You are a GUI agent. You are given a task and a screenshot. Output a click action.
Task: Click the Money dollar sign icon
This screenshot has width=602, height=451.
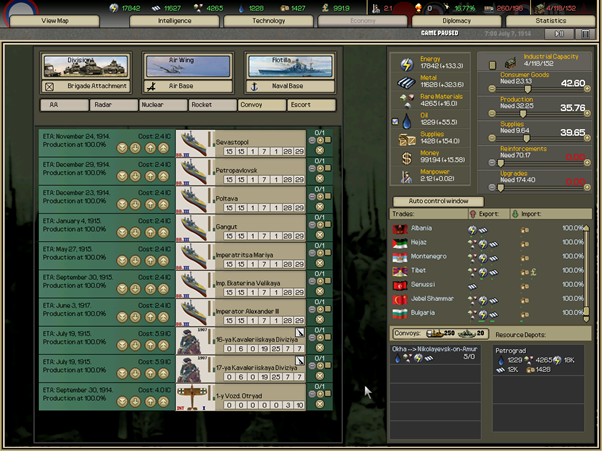(x=406, y=157)
